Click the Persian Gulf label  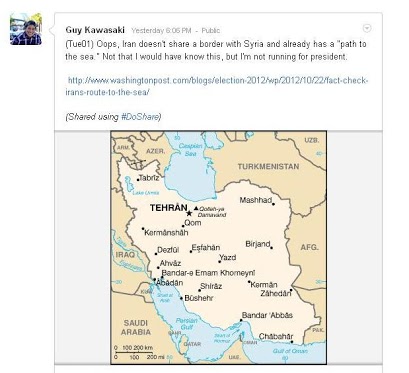[187, 324]
